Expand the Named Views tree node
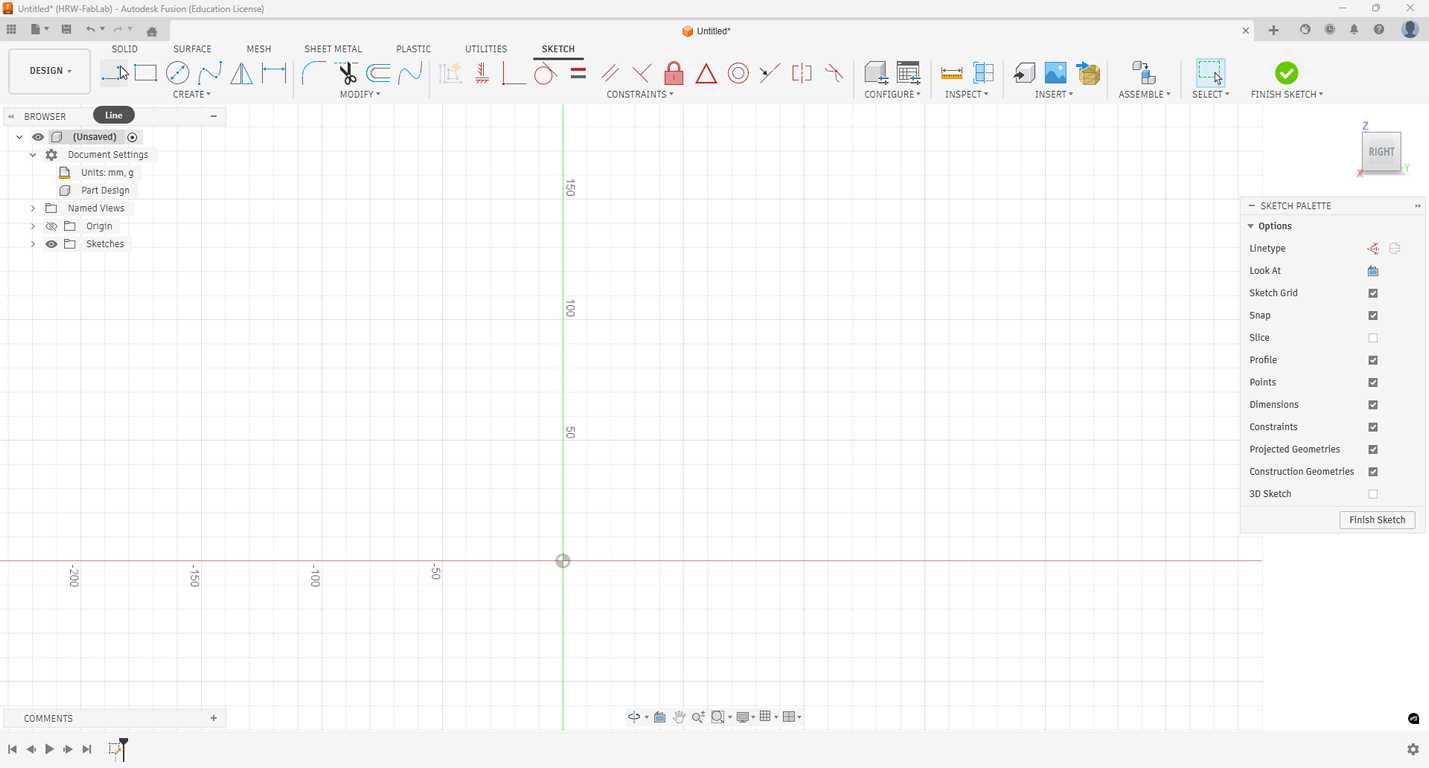This screenshot has height=768, width=1429. 33,208
